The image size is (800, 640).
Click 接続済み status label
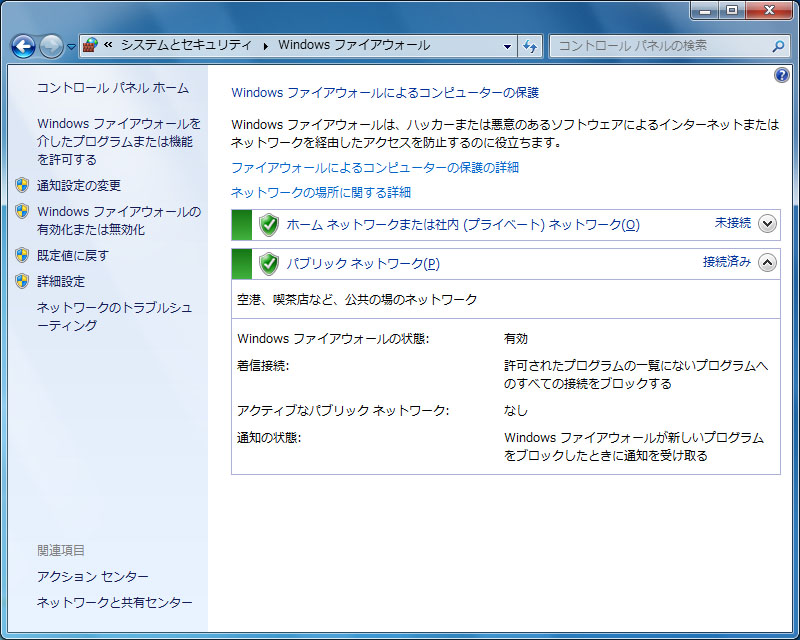coord(727,262)
